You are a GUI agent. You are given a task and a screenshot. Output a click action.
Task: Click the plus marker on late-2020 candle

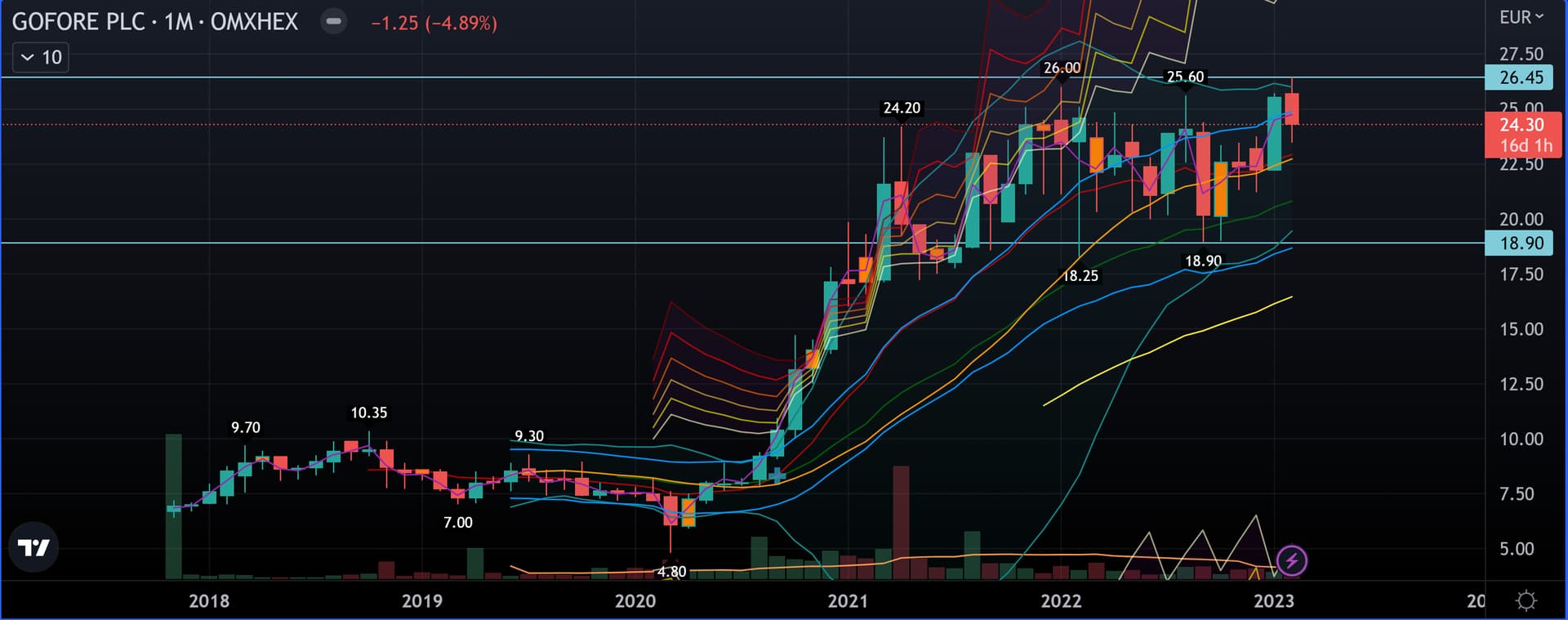[777, 475]
